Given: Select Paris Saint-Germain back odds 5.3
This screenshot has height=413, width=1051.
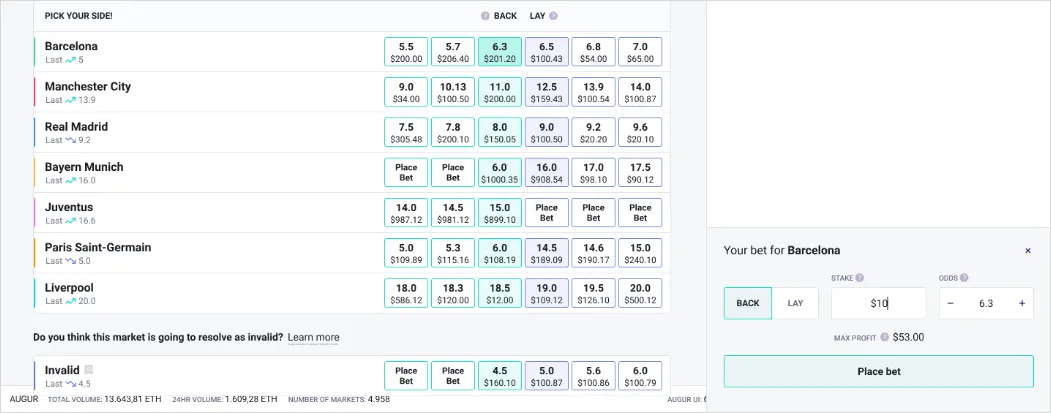Looking at the screenshot, I should pyautogui.click(x=453, y=253).
